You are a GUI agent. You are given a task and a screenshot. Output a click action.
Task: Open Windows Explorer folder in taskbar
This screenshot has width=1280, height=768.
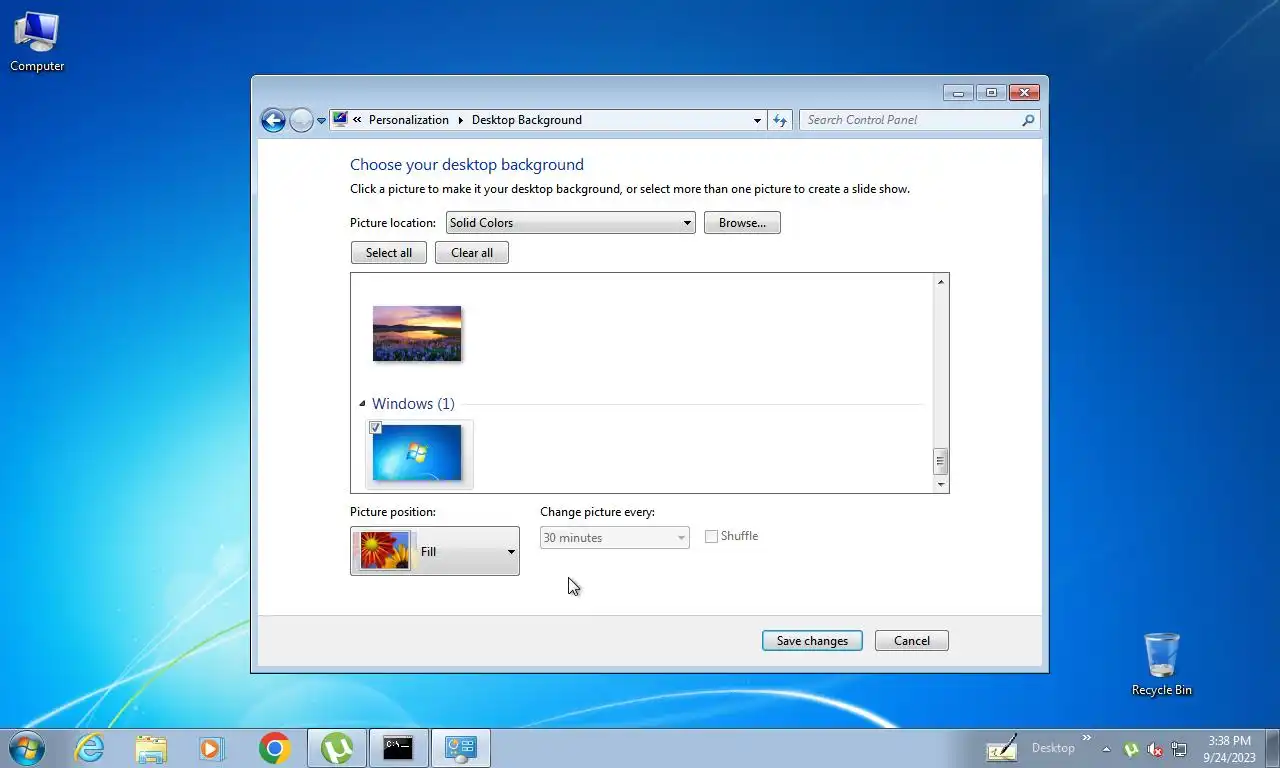pos(151,748)
